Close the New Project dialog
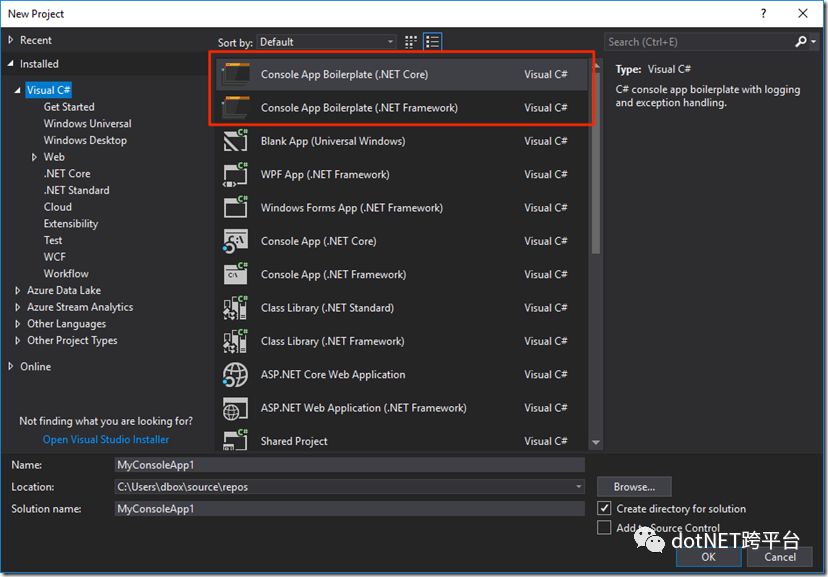 point(803,13)
